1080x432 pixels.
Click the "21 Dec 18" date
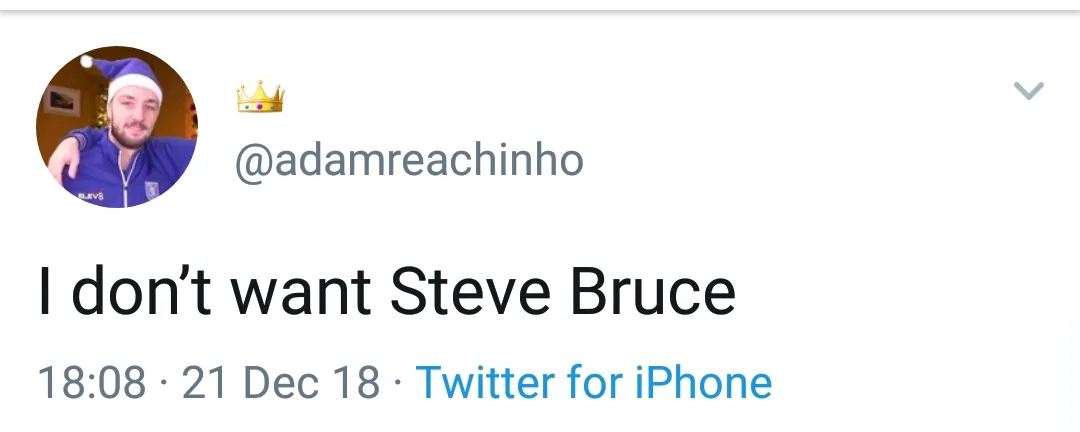click(x=281, y=383)
